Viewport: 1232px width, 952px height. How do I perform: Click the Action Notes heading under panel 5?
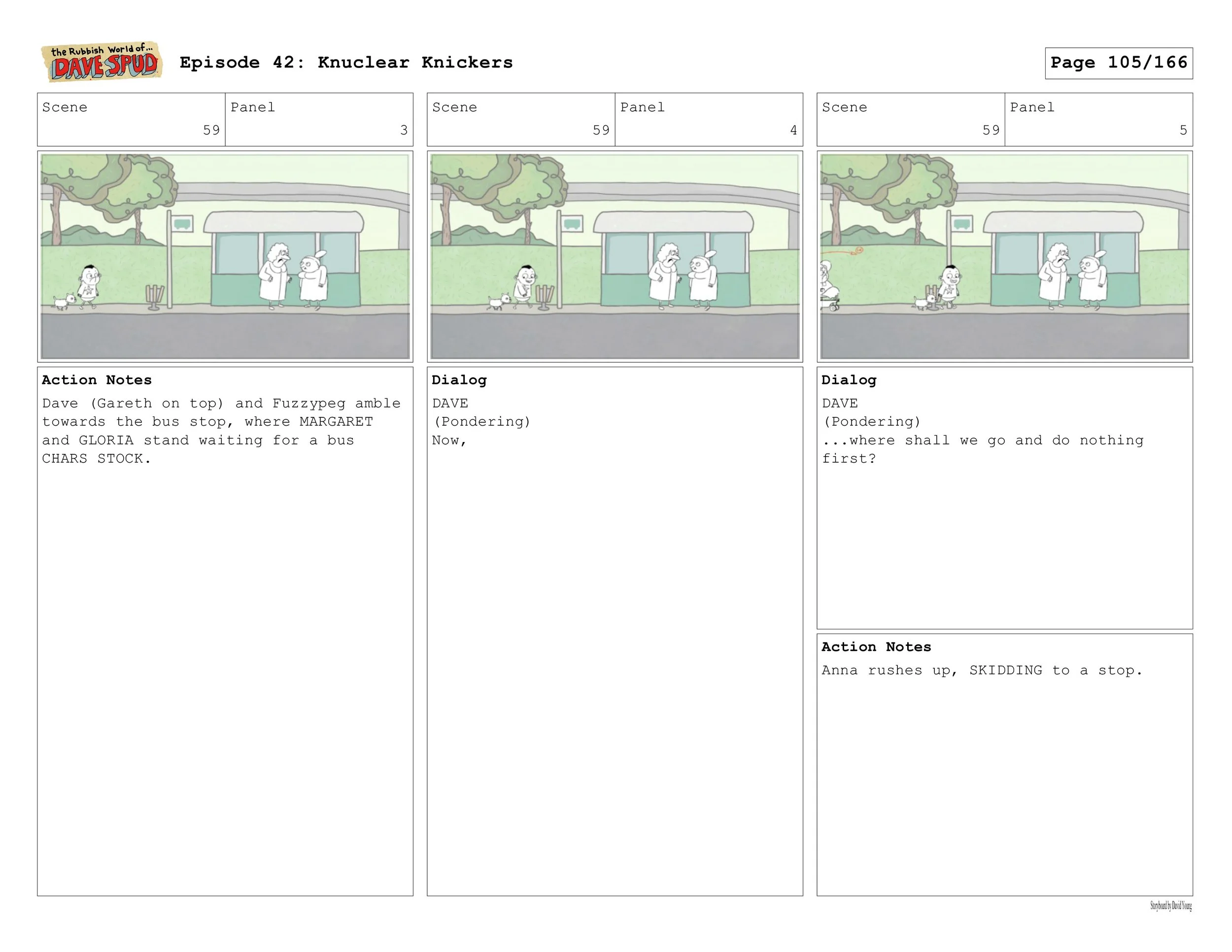[876, 647]
